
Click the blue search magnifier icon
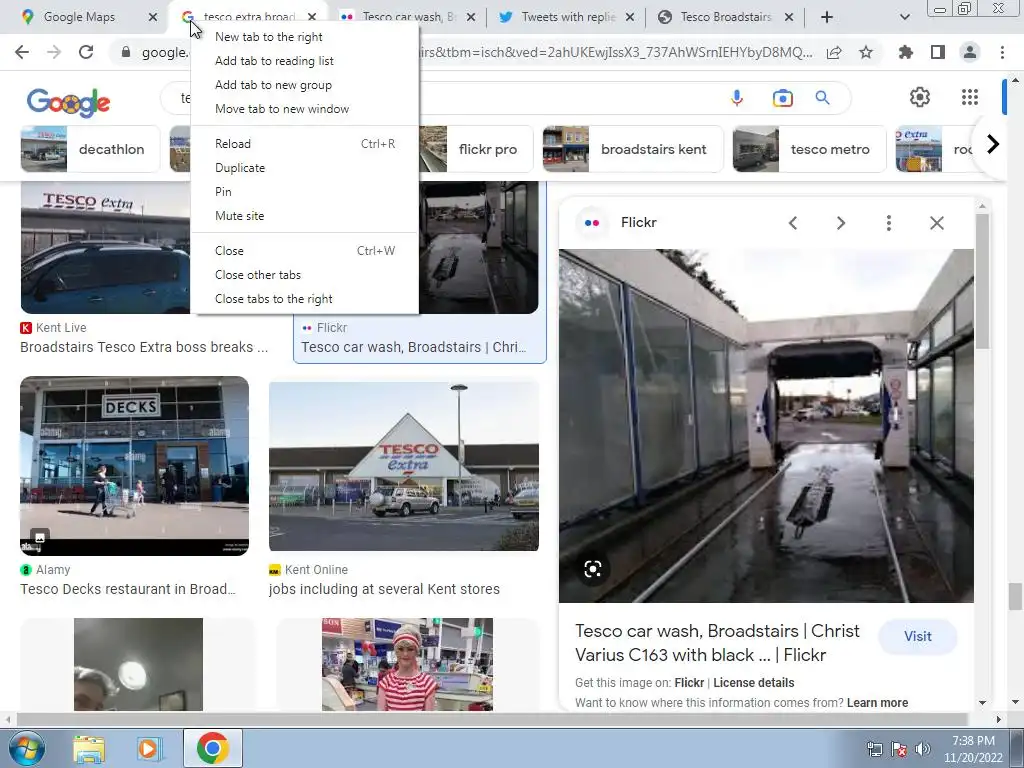point(822,98)
